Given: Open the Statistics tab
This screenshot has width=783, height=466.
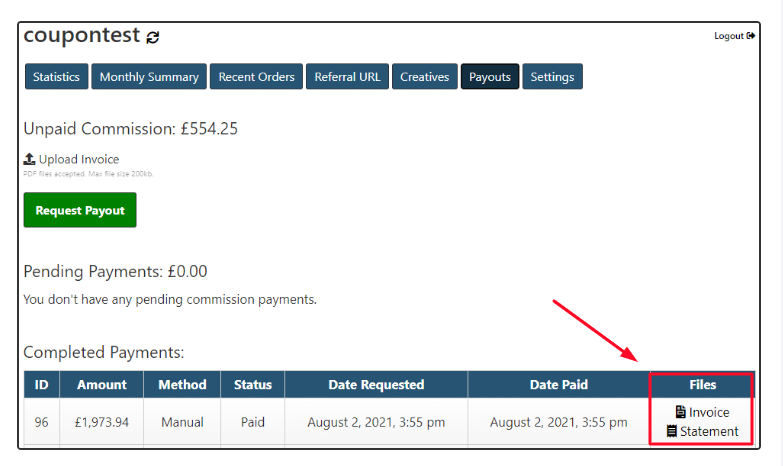Looking at the screenshot, I should point(56,76).
